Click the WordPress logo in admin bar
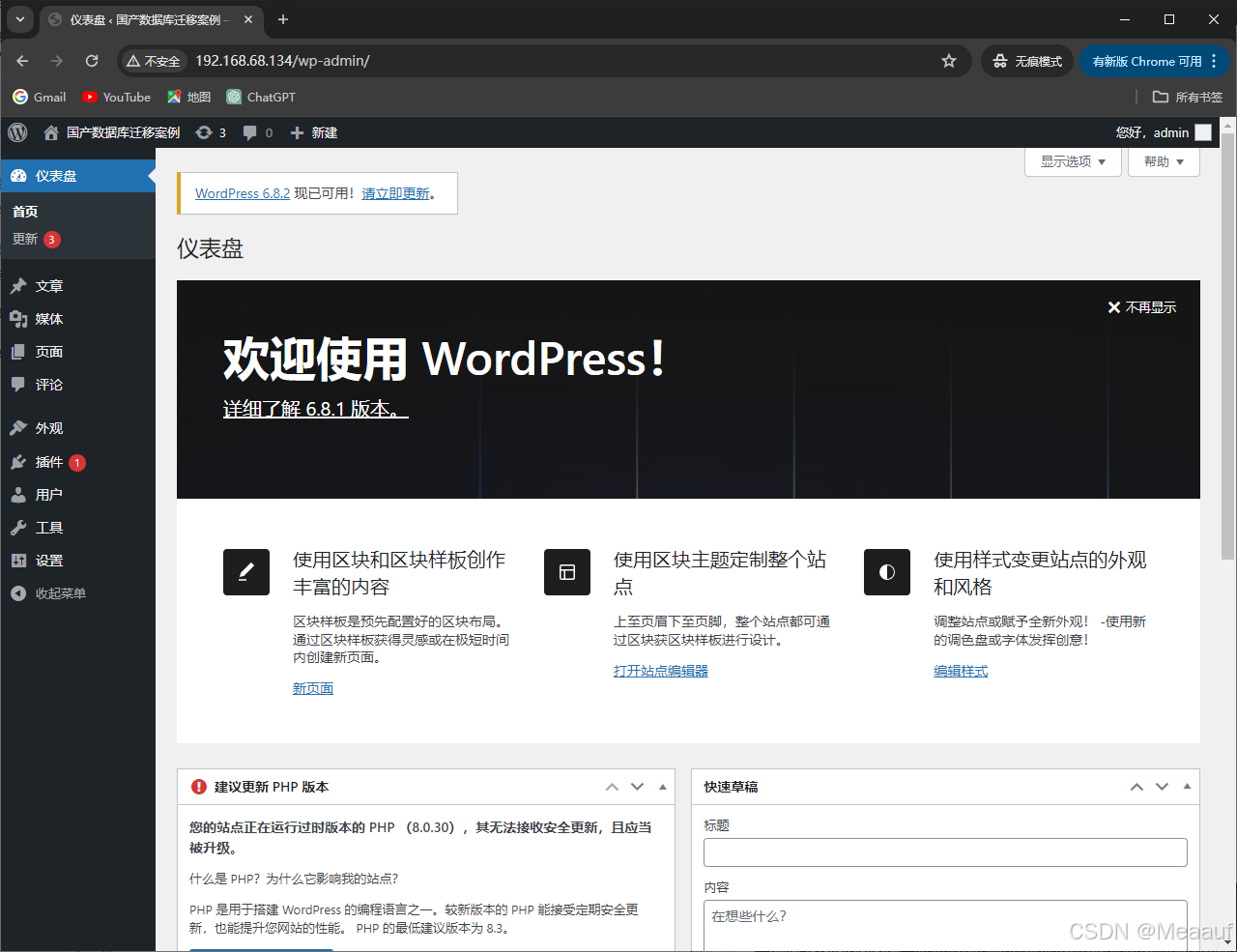The width and height of the screenshot is (1237, 952). coord(17,132)
